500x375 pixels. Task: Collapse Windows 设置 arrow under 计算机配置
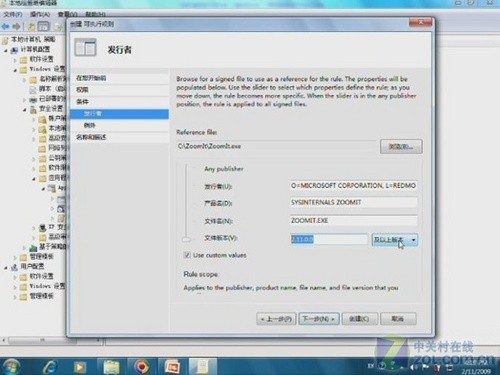tap(15, 70)
